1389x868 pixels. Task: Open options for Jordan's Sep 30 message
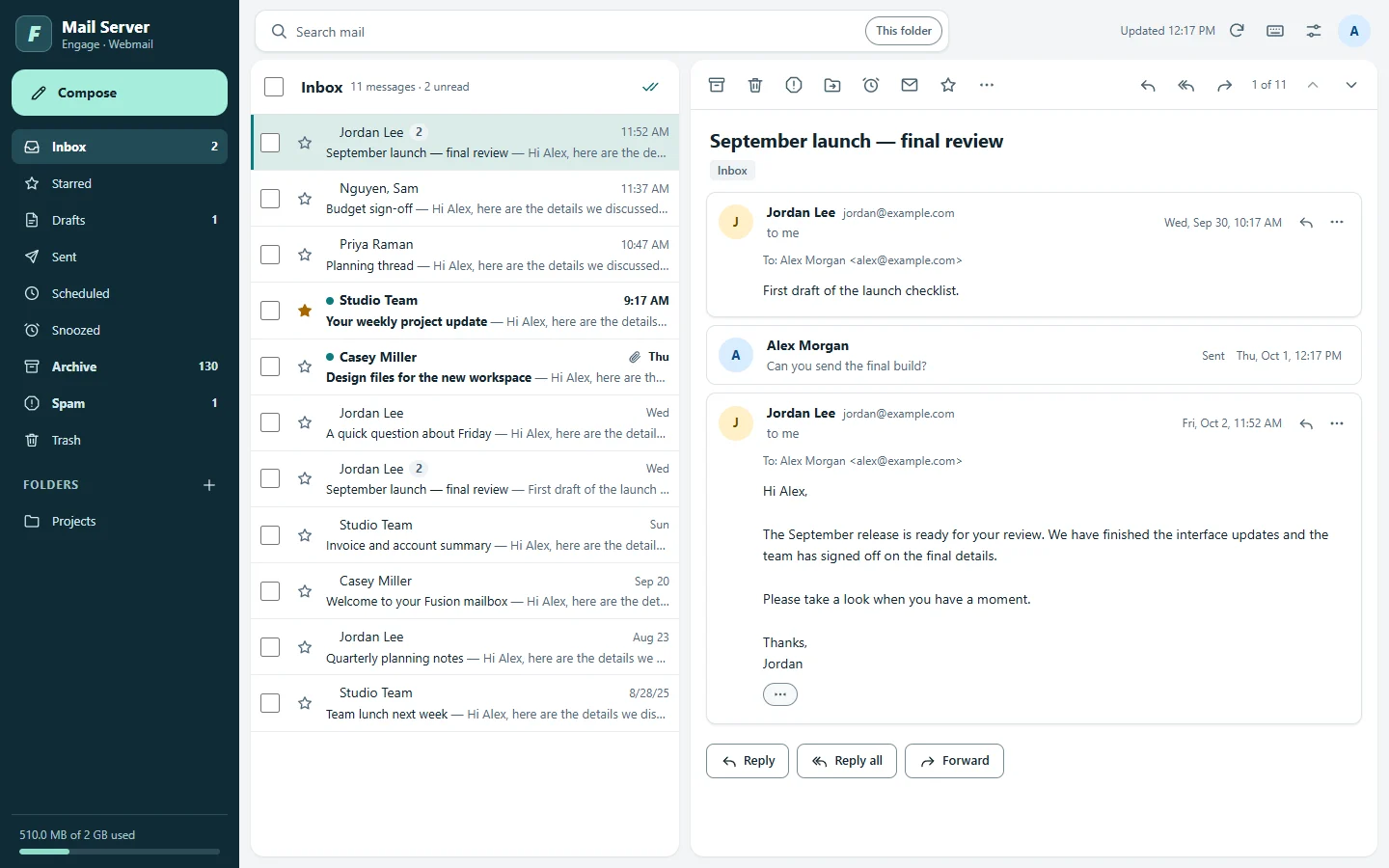[x=1337, y=223]
